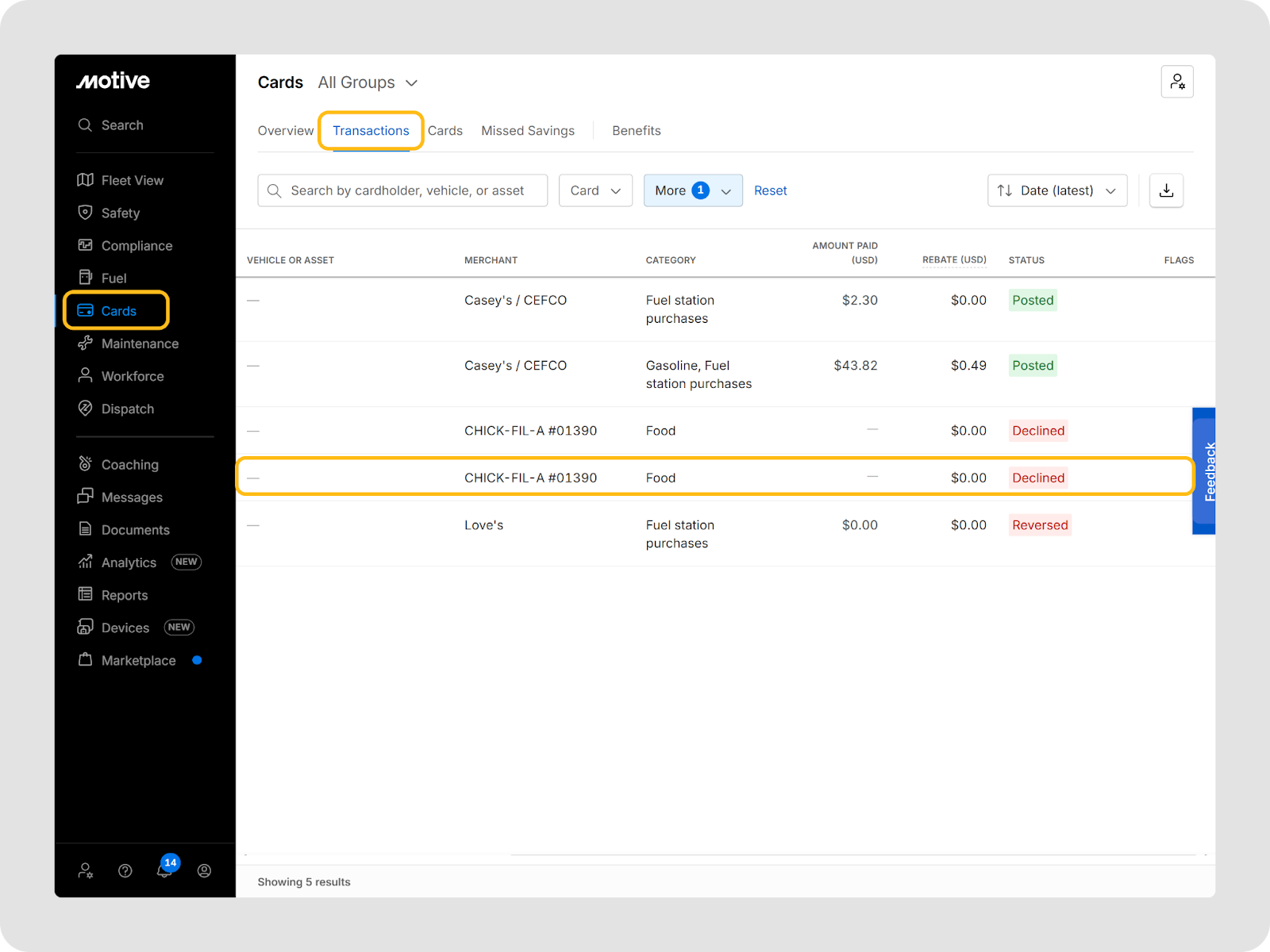Click the admin settings icon in sidebar footer
Screen dimensions: 1270x952
(x=86, y=871)
